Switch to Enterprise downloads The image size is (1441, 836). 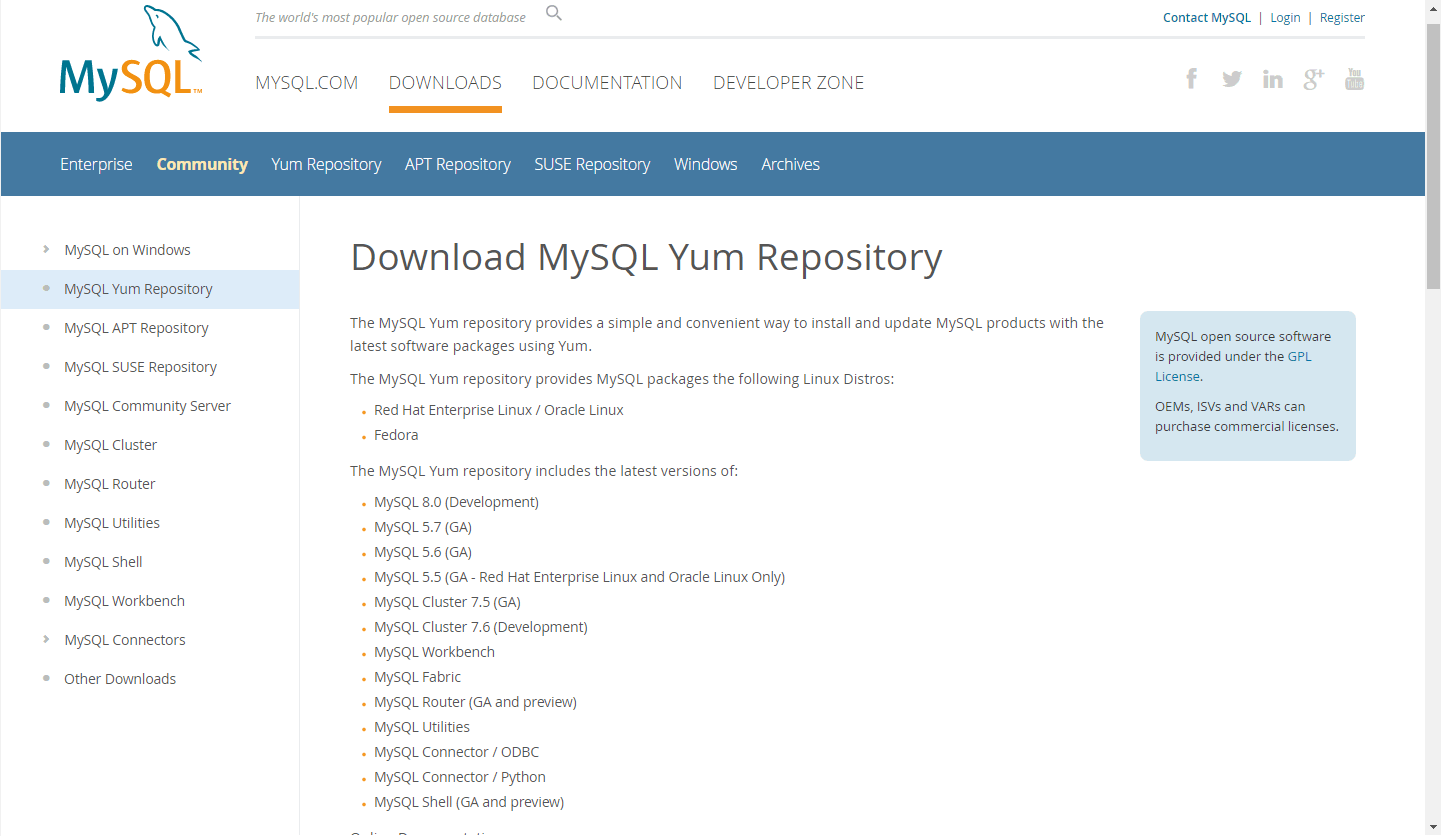coord(96,164)
